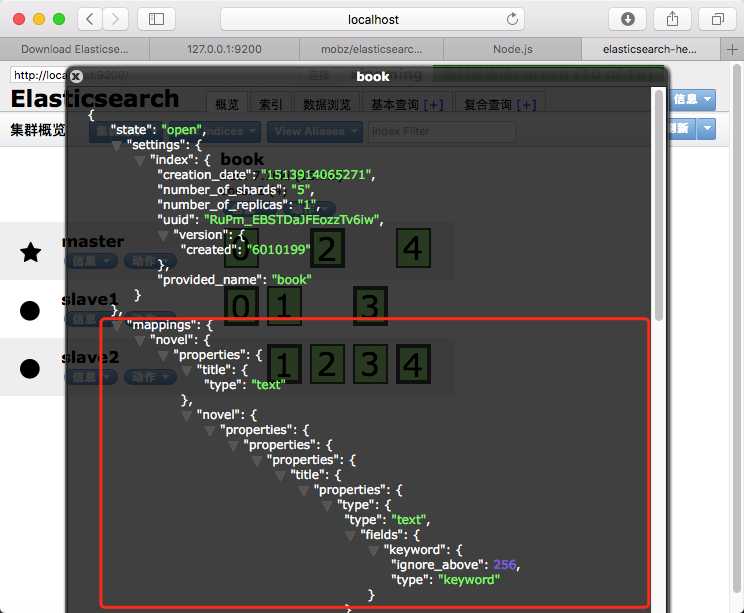Collapse first "title" node under novel

(x=186, y=371)
